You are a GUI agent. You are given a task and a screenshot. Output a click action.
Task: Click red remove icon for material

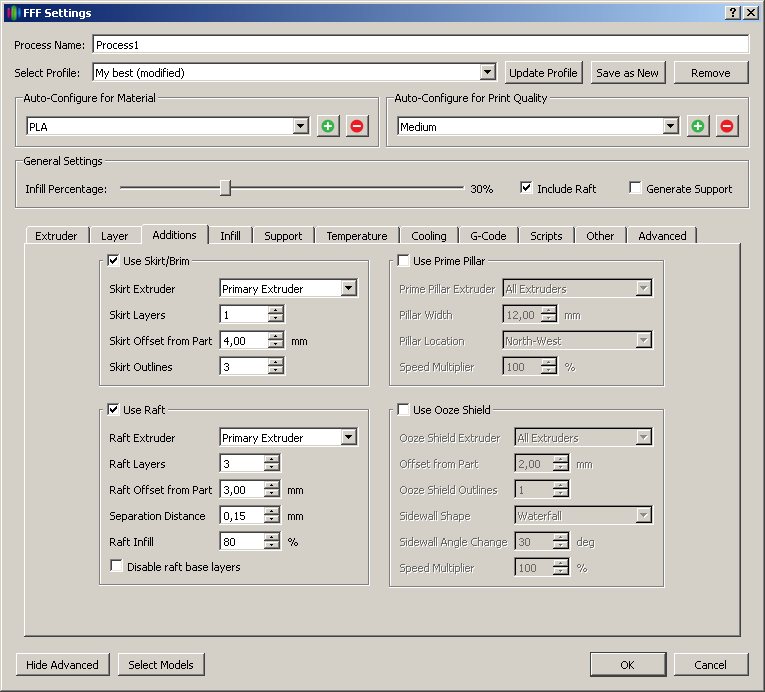click(357, 126)
